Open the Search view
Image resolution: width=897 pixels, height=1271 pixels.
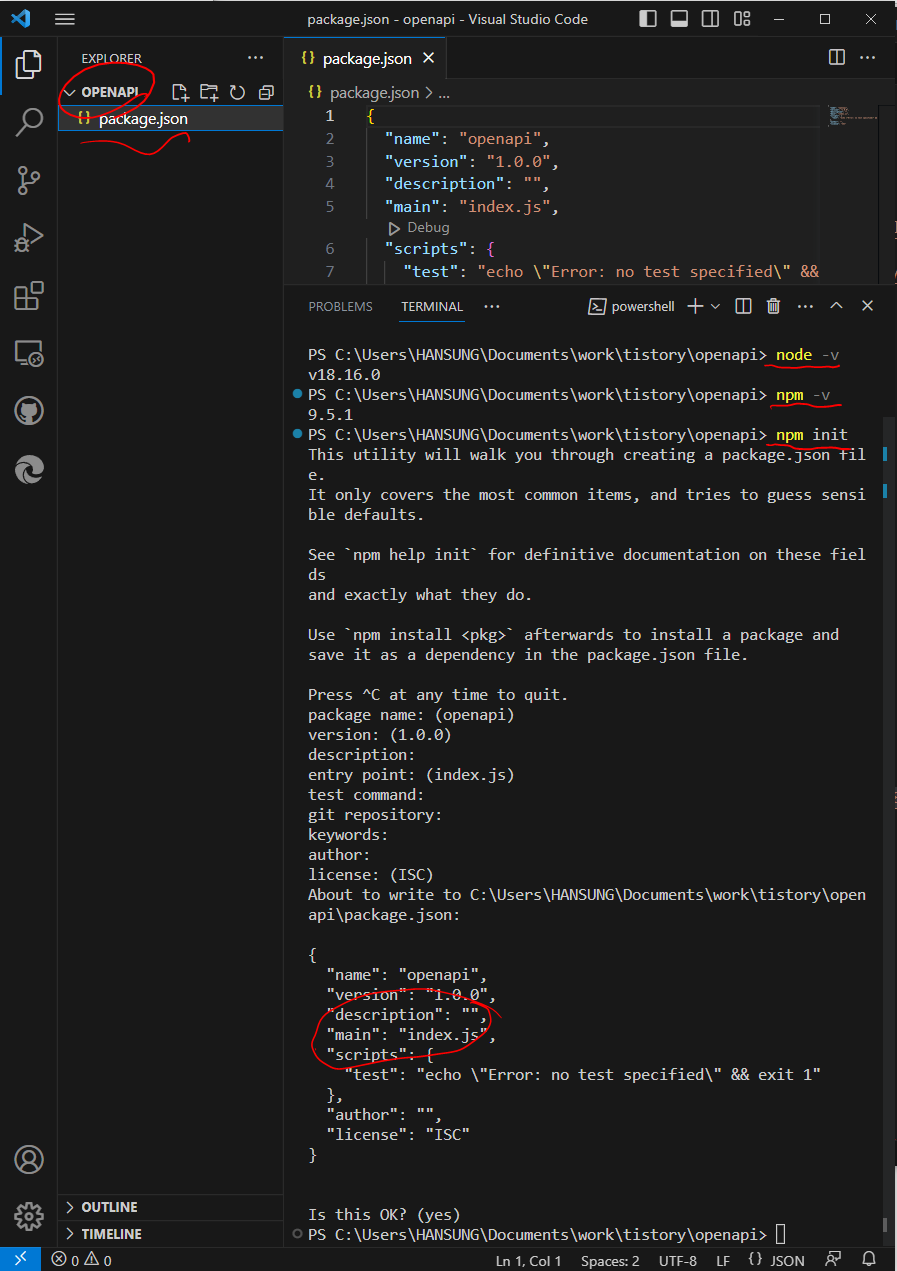[29, 123]
